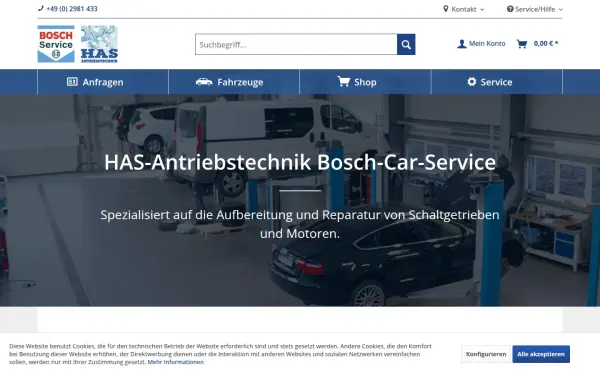Focus the Suchbegriff search field
The image size is (600, 375).
296,44
